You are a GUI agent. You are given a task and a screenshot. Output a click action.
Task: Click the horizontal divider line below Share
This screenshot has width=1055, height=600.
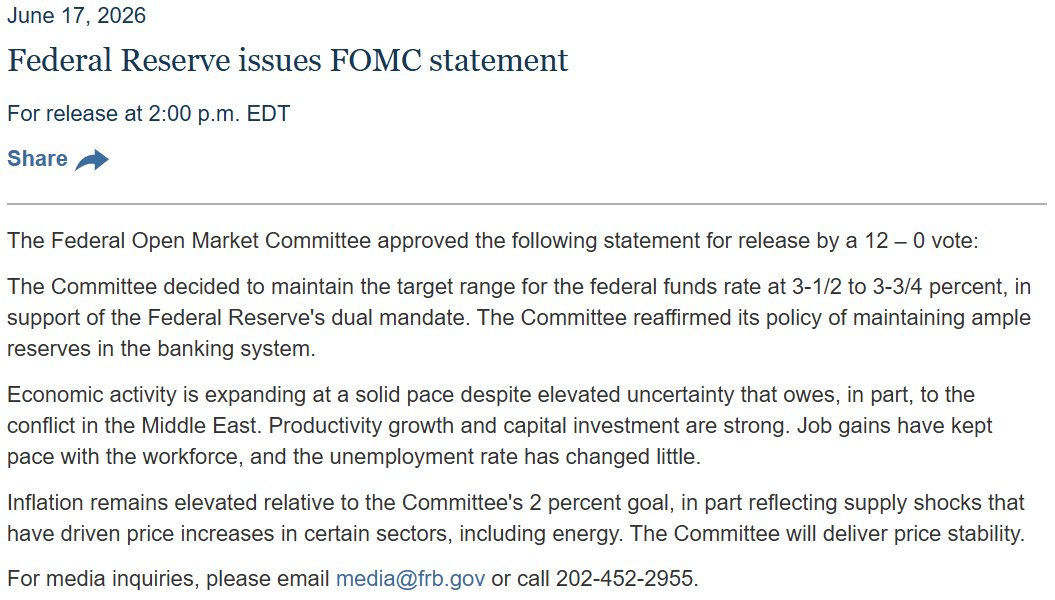pos(527,203)
